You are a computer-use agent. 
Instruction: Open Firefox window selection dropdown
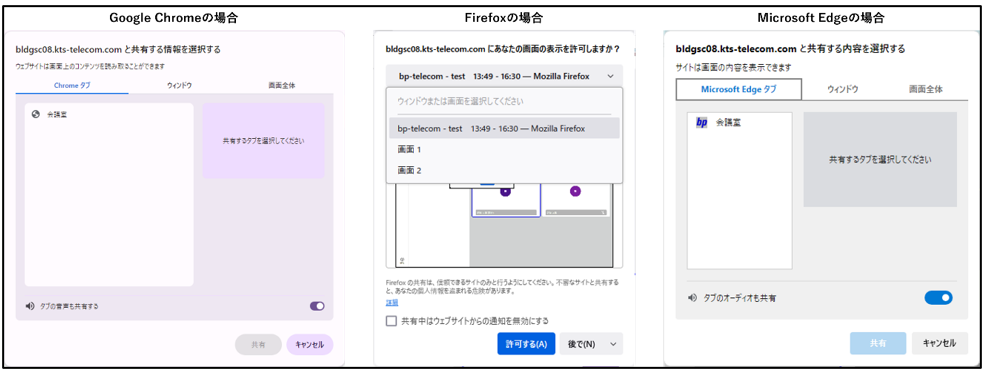coord(504,76)
